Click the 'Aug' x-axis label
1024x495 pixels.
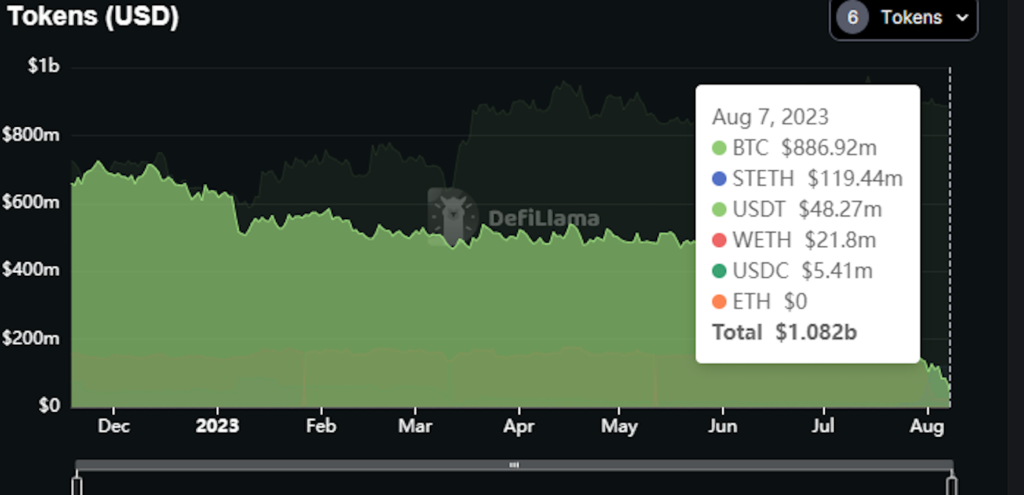click(x=927, y=426)
